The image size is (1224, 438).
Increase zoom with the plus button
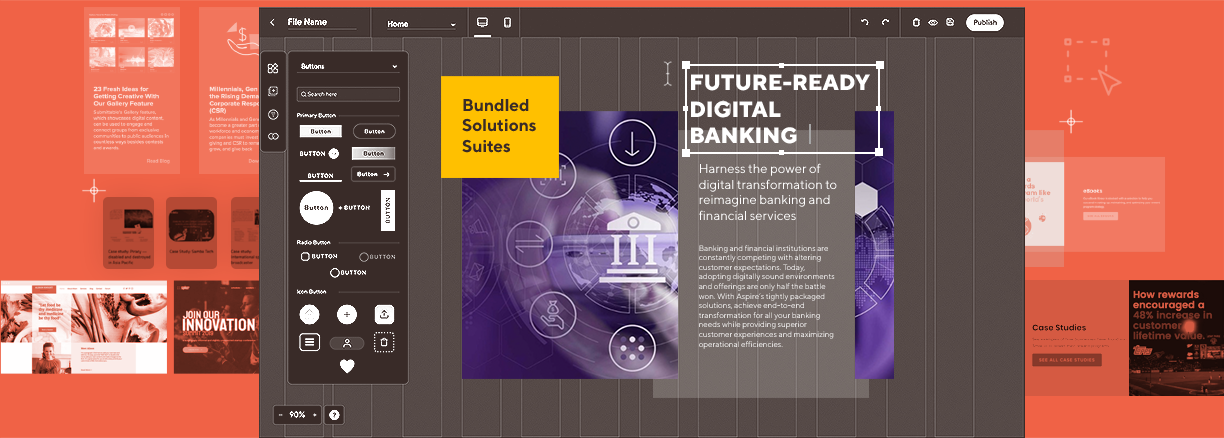pos(314,415)
